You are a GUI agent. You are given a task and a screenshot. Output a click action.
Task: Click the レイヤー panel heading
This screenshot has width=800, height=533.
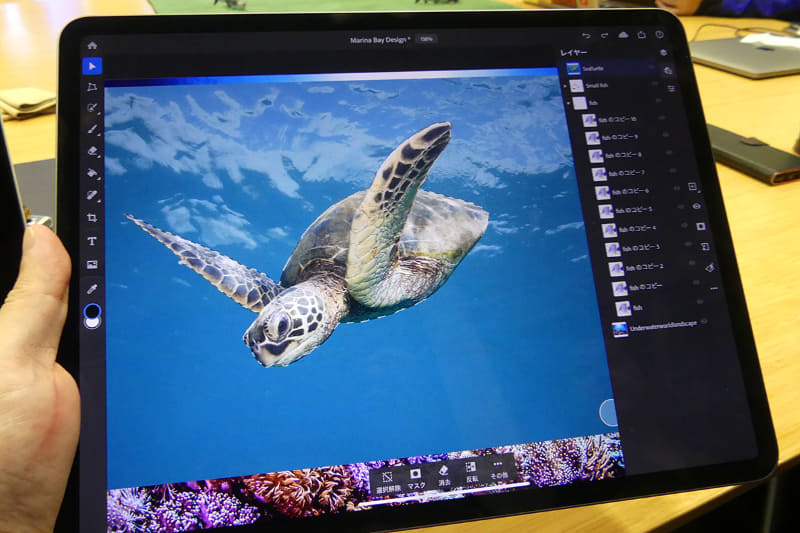573,53
